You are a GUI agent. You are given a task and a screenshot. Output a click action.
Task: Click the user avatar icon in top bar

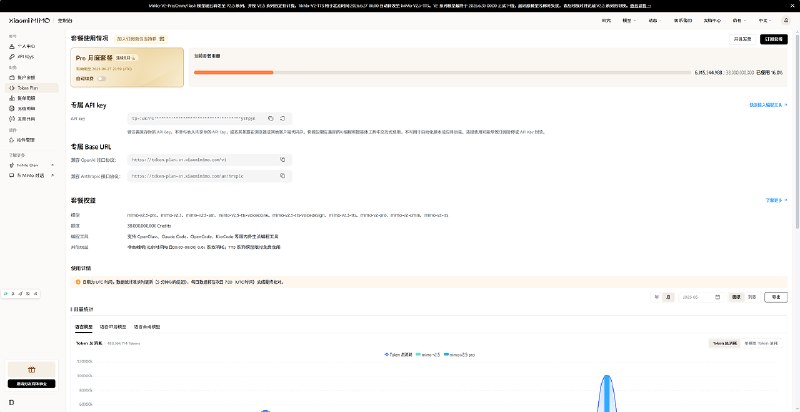click(x=785, y=20)
